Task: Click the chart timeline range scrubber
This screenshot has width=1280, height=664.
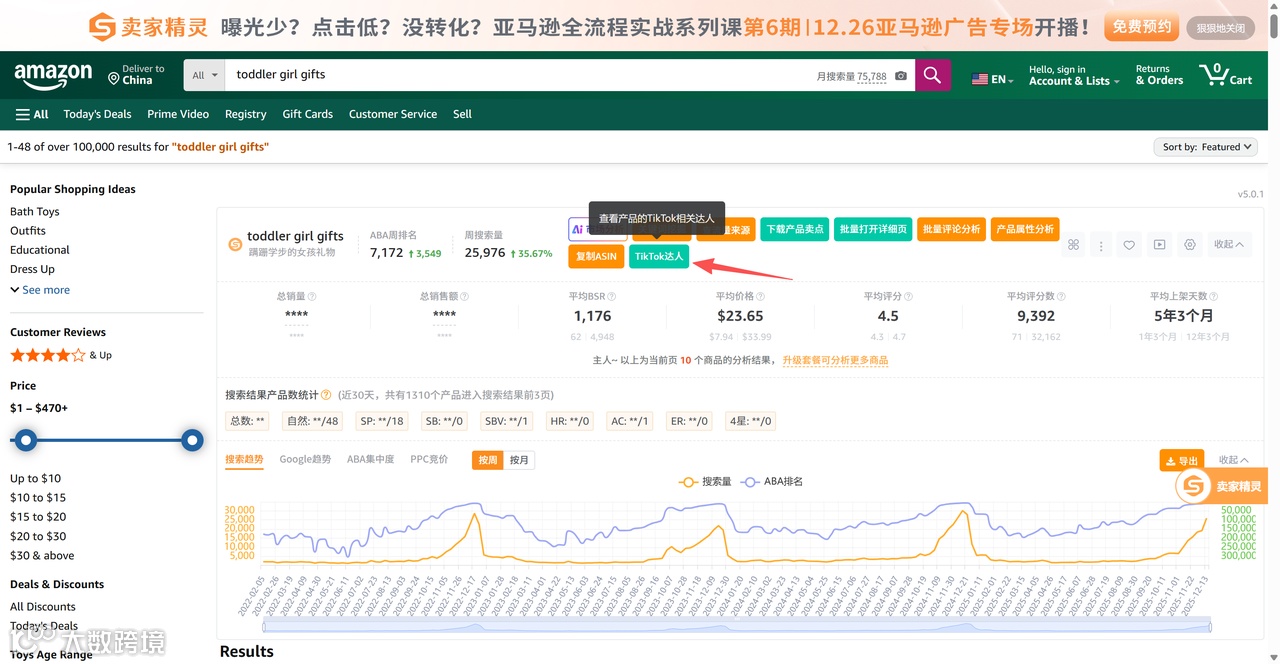Action: tap(737, 627)
